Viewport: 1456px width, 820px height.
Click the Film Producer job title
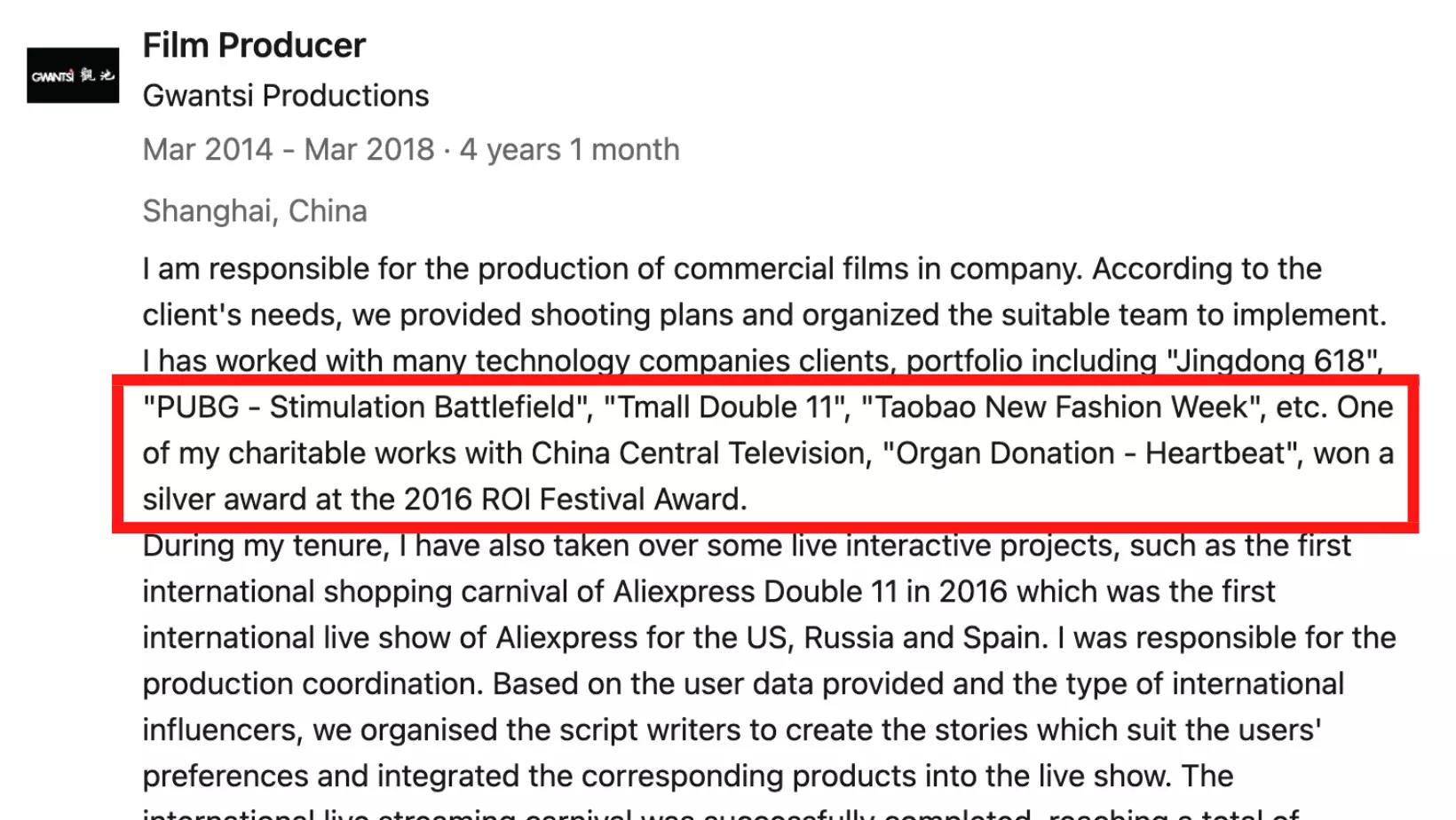click(x=254, y=45)
